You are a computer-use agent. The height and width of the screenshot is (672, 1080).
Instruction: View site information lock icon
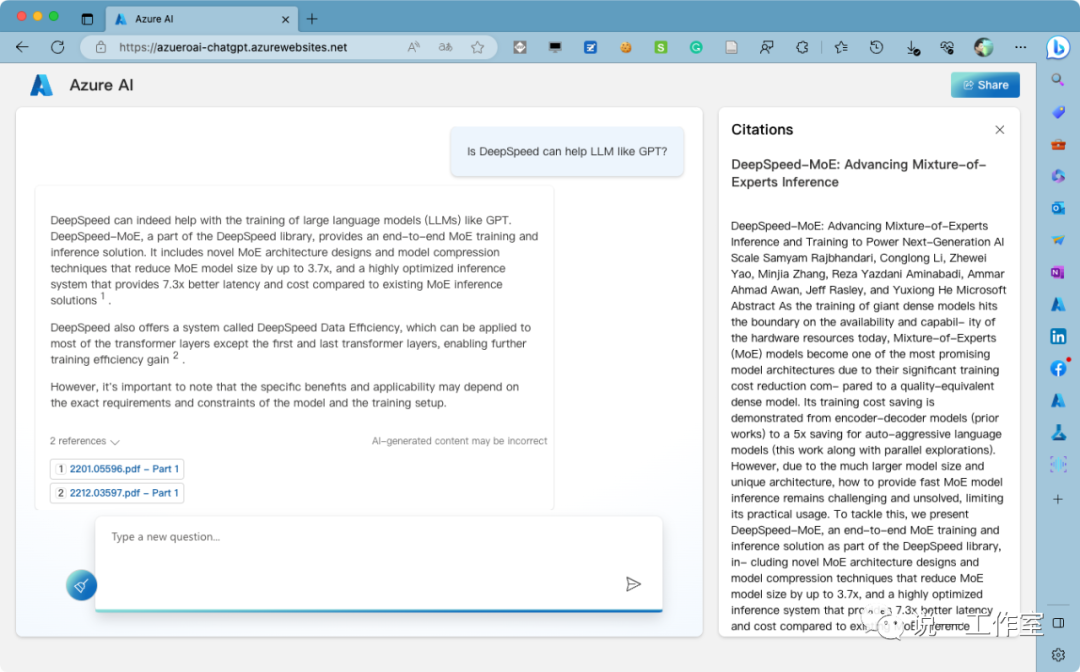[101, 48]
